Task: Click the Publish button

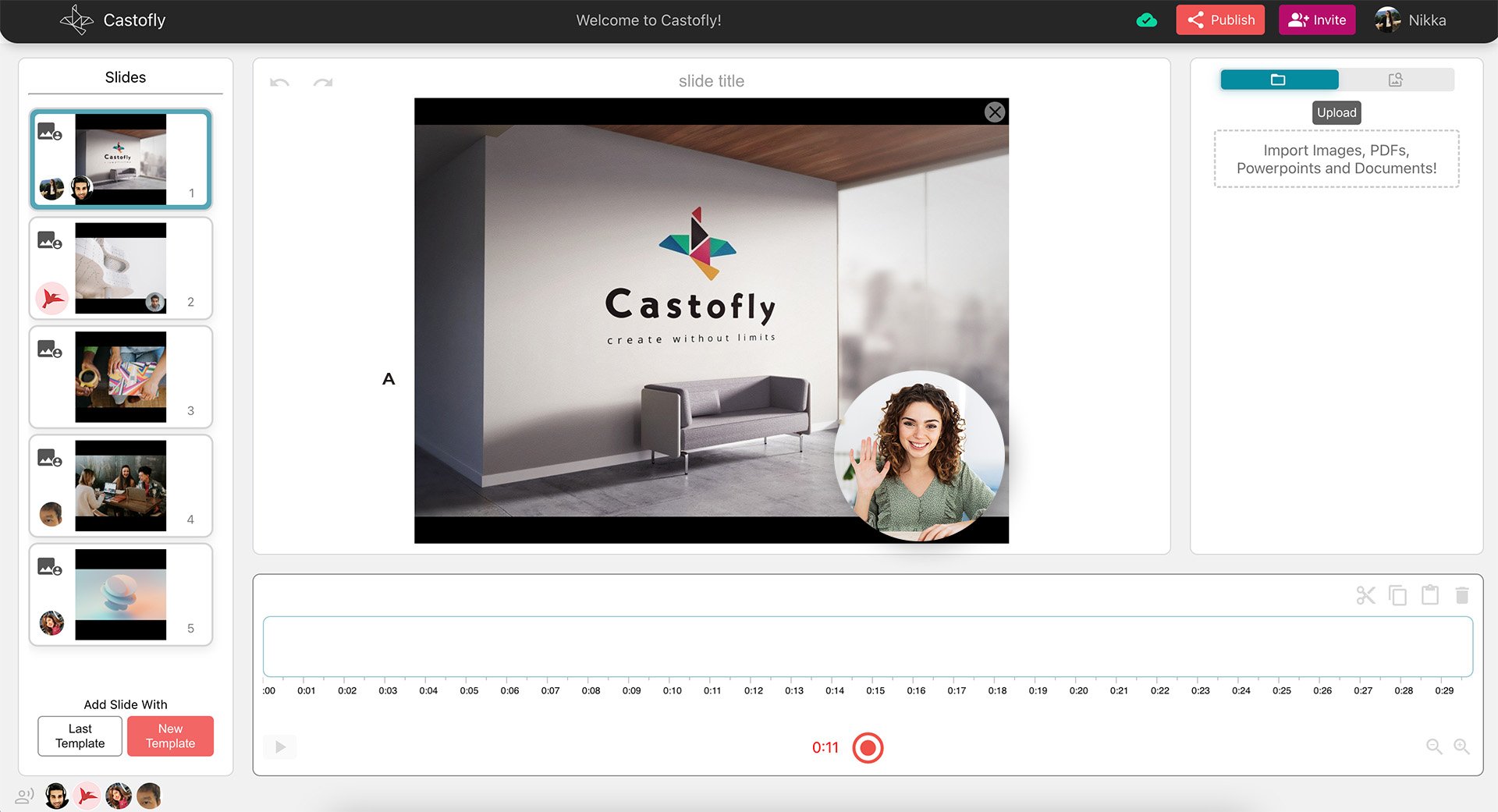Action: click(x=1220, y=20)
